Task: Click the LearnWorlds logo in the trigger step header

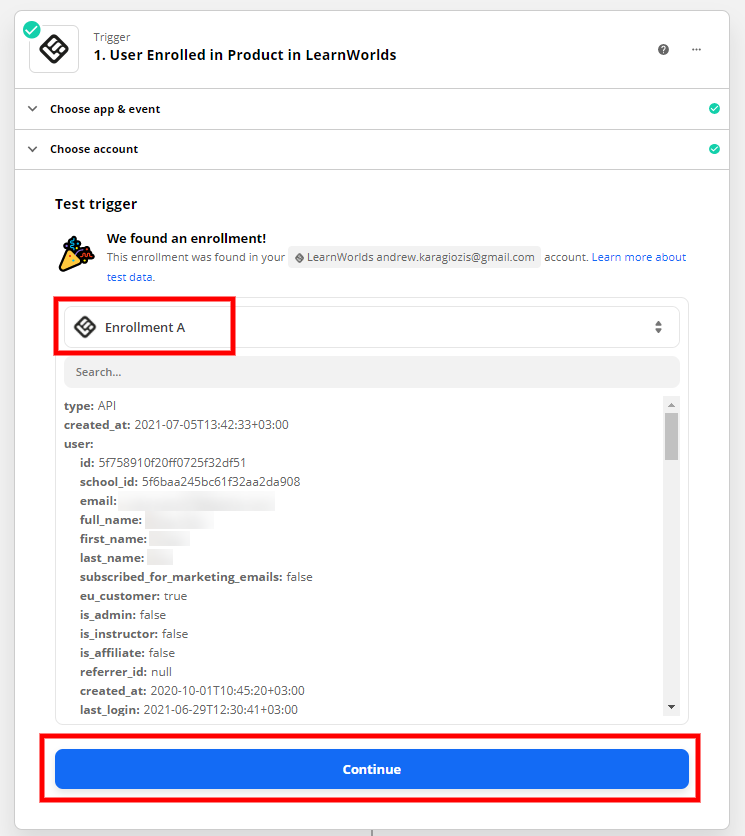Action: pyautogui.click(x=53, y=48)
